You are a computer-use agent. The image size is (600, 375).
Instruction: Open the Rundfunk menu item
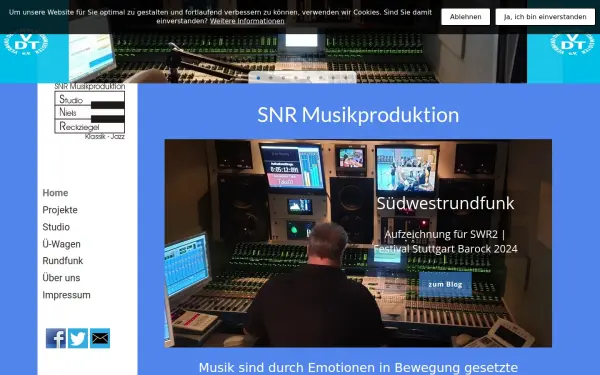point(62,261)
